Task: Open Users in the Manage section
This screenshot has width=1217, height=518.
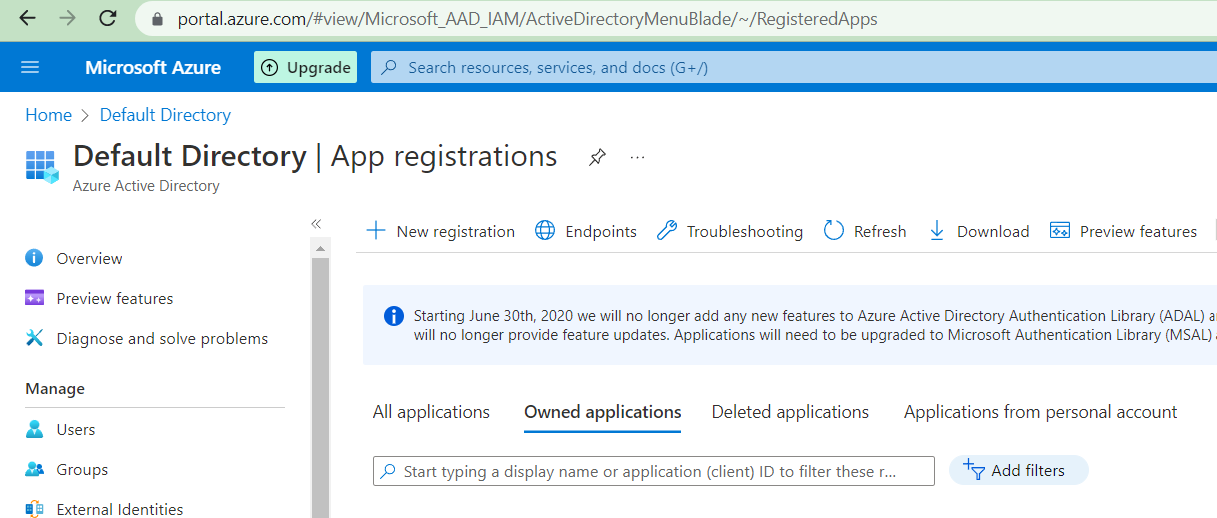Action: pos(76,429)
